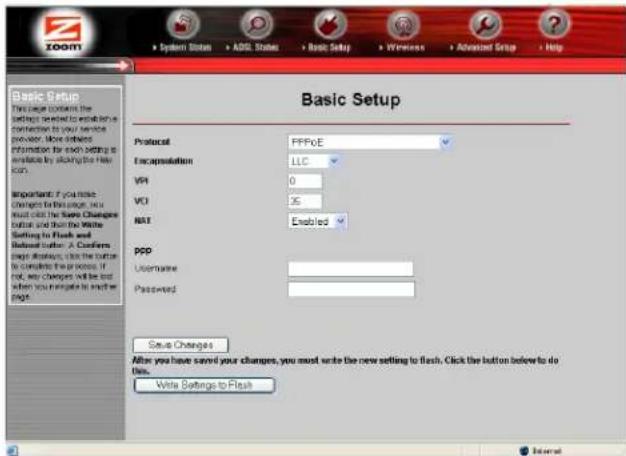Click the PPP section label
626x456 pixels.
143,251
